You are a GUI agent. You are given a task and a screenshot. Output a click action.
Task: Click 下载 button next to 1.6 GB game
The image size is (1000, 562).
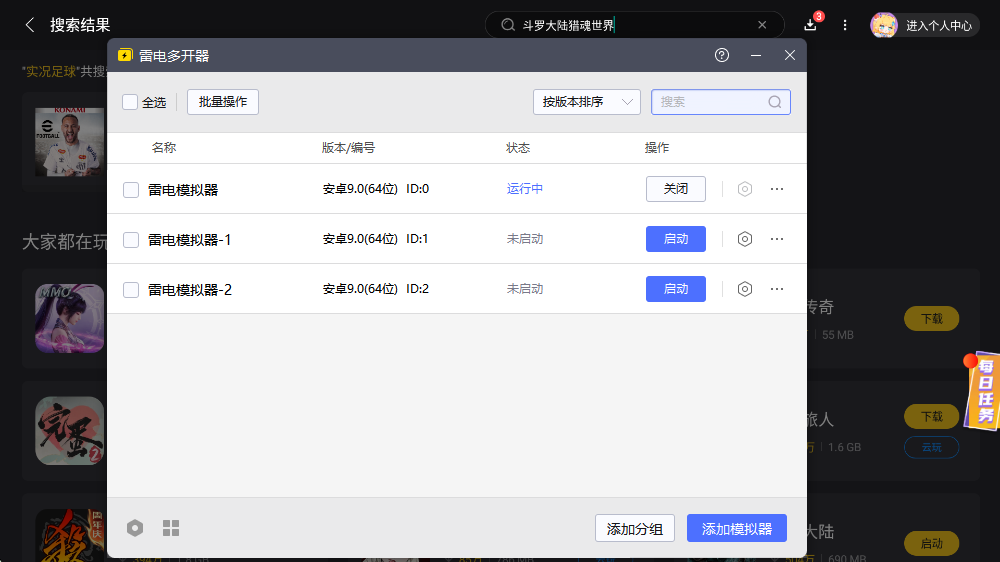click(x=931, y=417)
